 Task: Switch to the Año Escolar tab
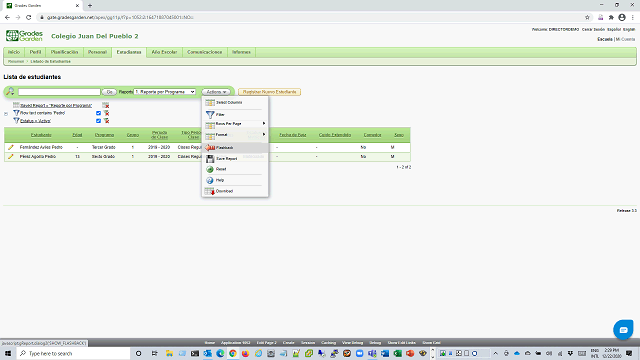164,52
